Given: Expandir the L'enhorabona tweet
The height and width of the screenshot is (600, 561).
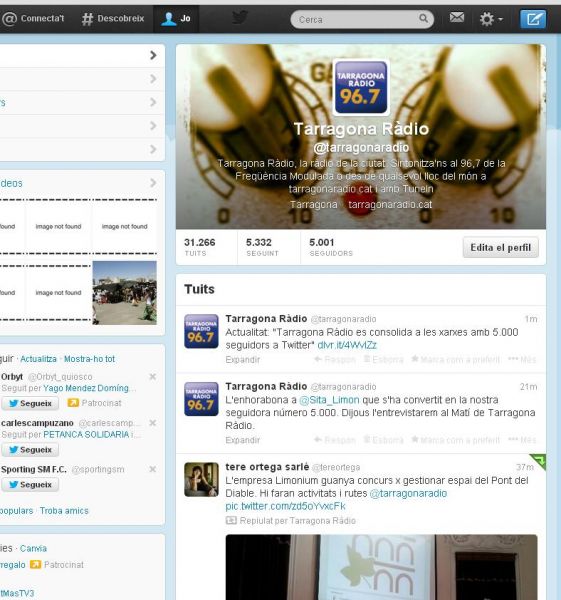Looking at the screenshot, I should pyautogui.click(x=243, y=440).
